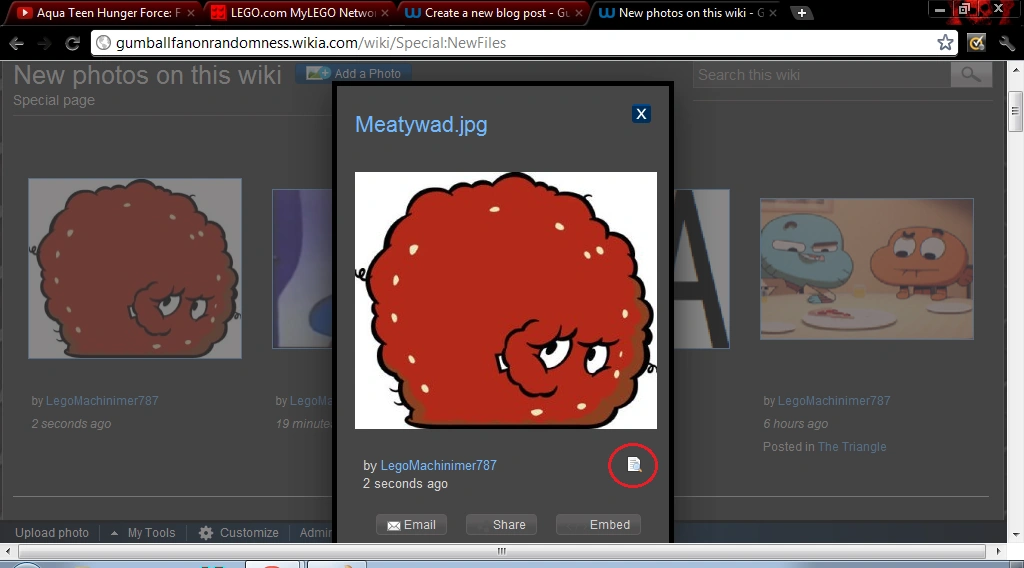This screenshot has width=1024, height=568.
Task: Reload the page with the refresh icon
Action: pos(72,43)
